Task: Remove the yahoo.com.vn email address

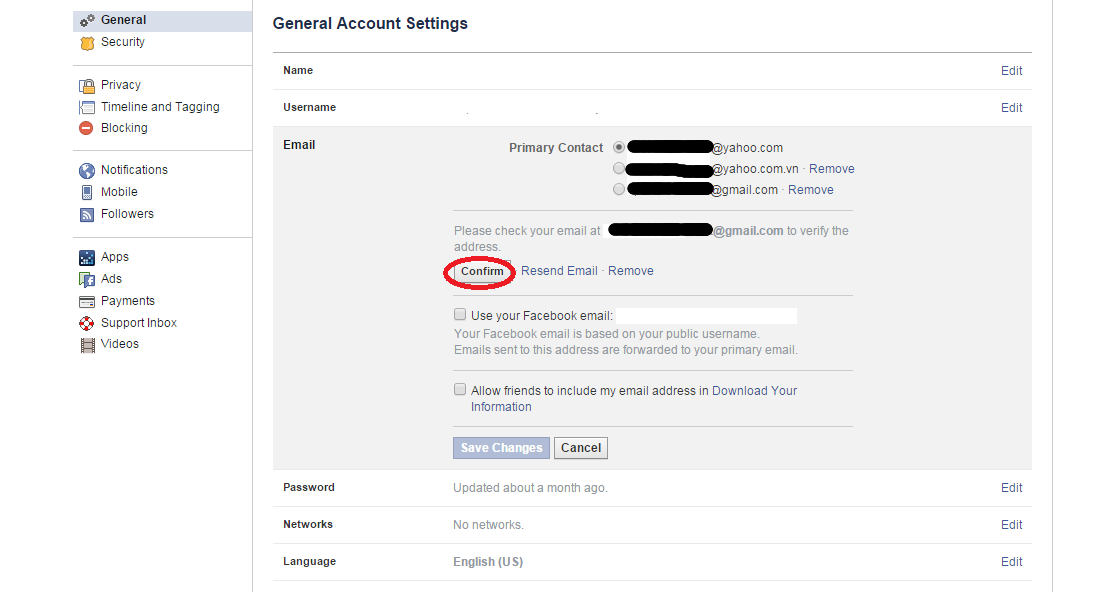Action: coord(831,169)
